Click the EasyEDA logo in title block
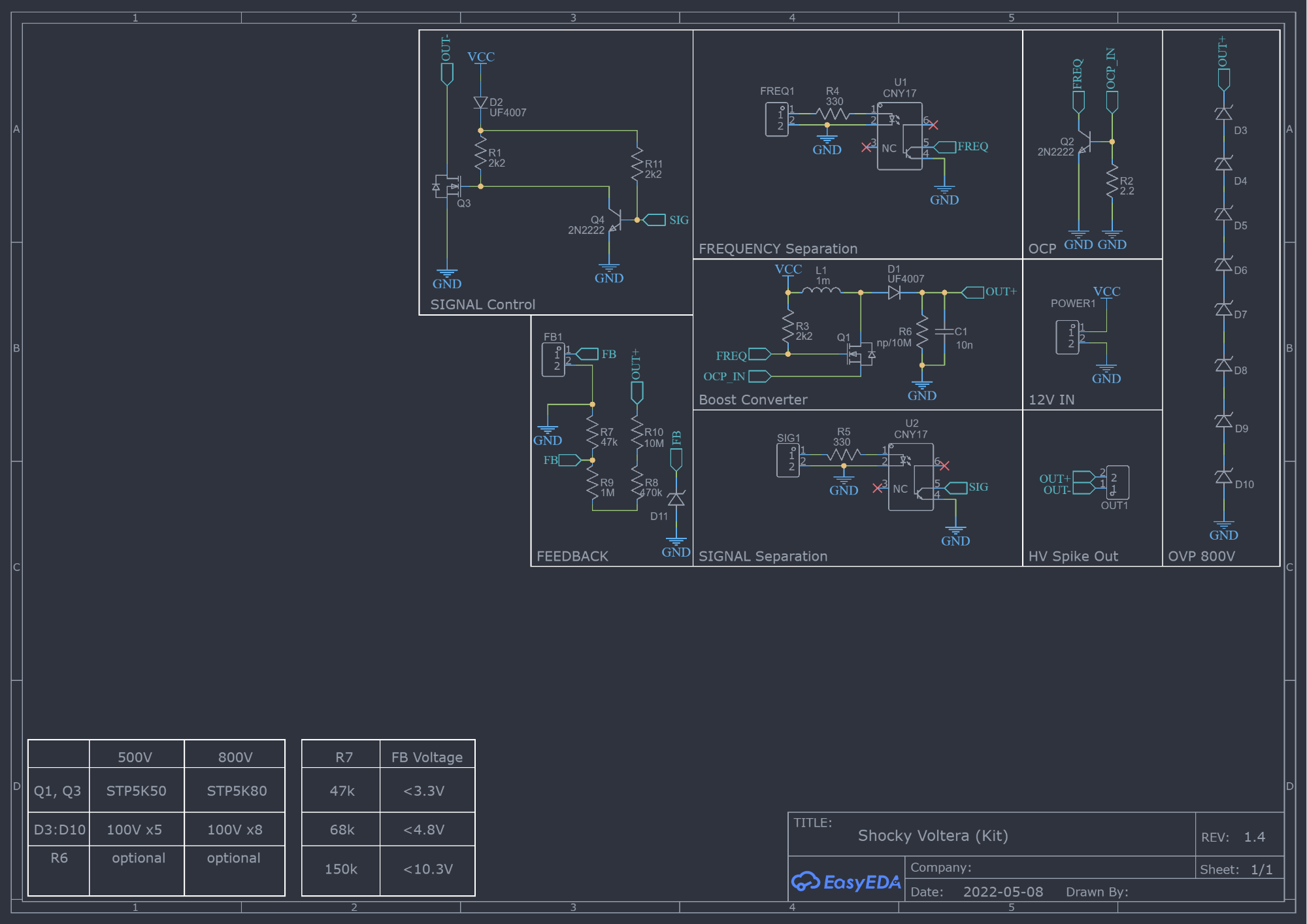Image resolution: width=1307 pixels, height=924 pixels. click(x=846, y=881)
